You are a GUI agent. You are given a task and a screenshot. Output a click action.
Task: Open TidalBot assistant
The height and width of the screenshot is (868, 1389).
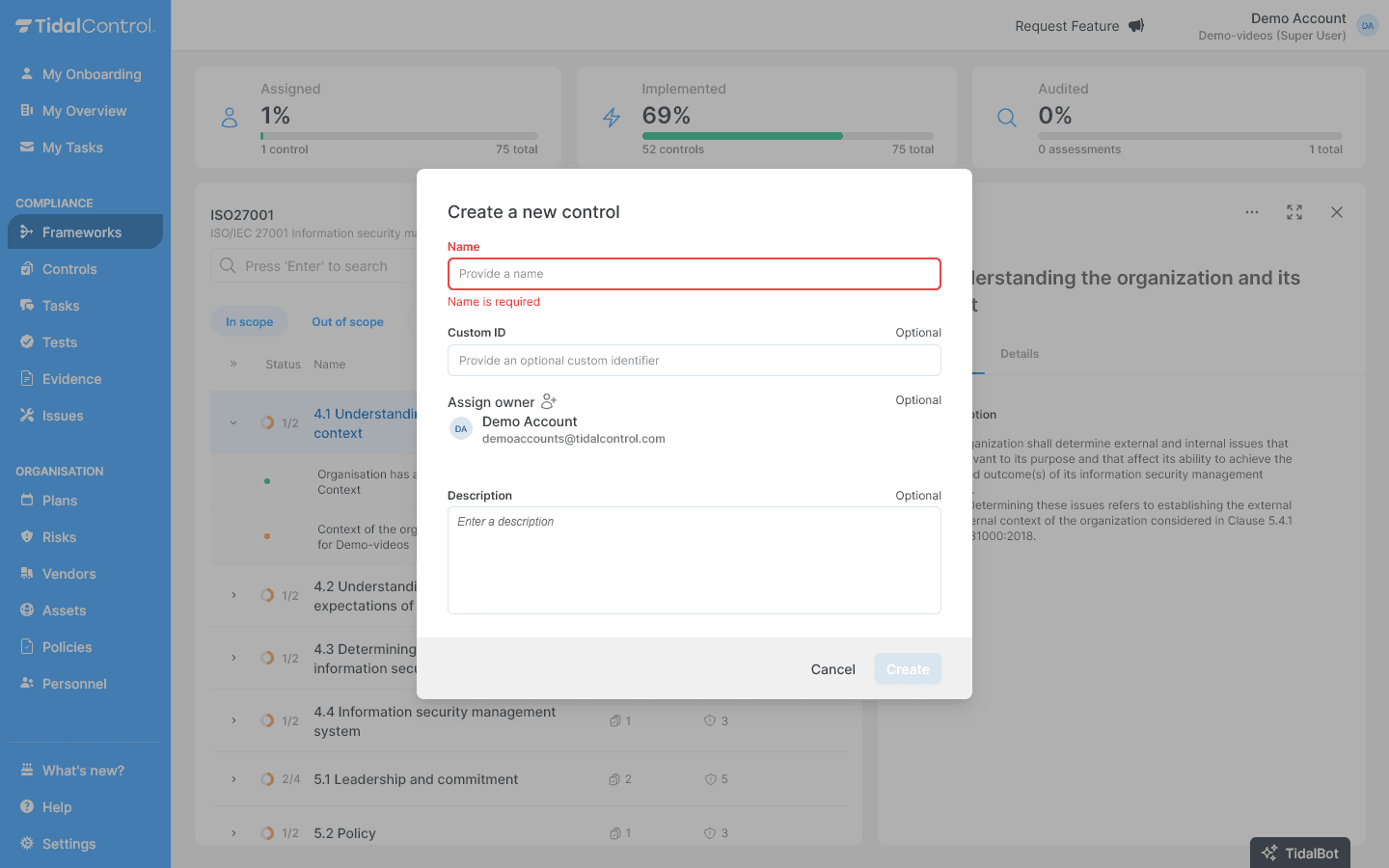coord(1299,853)
